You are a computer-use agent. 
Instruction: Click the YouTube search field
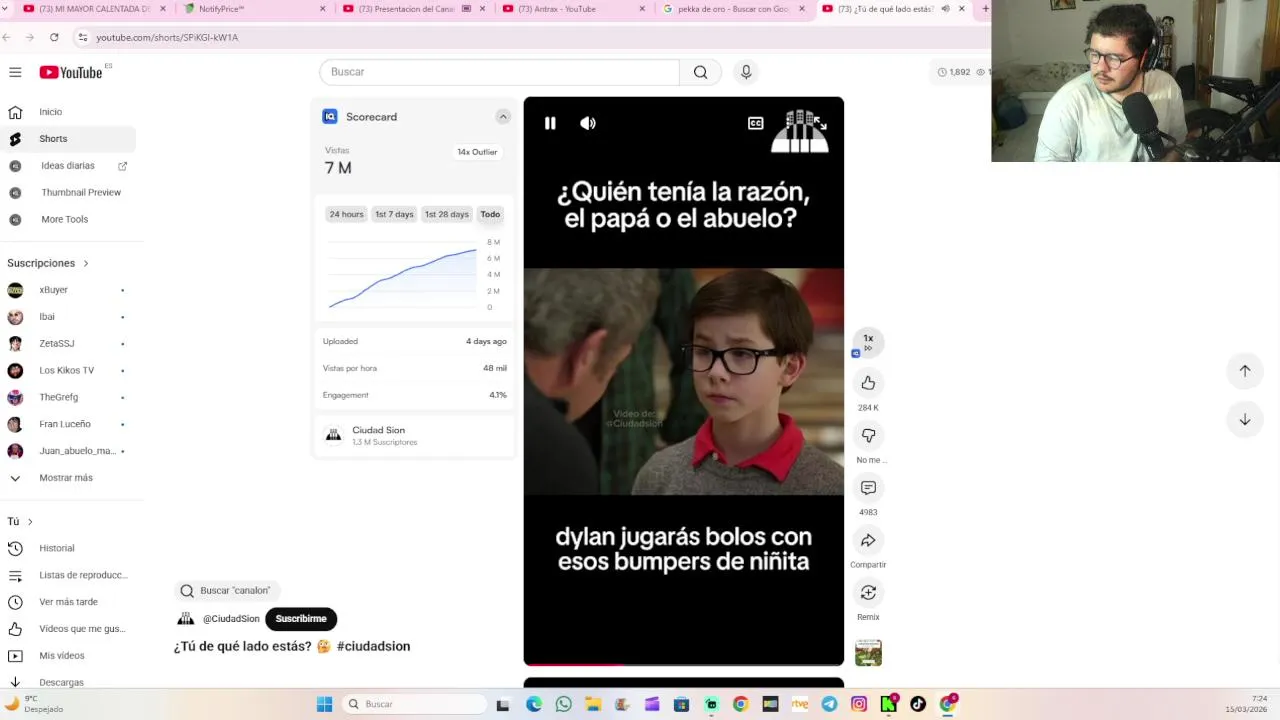click(499, 72)
